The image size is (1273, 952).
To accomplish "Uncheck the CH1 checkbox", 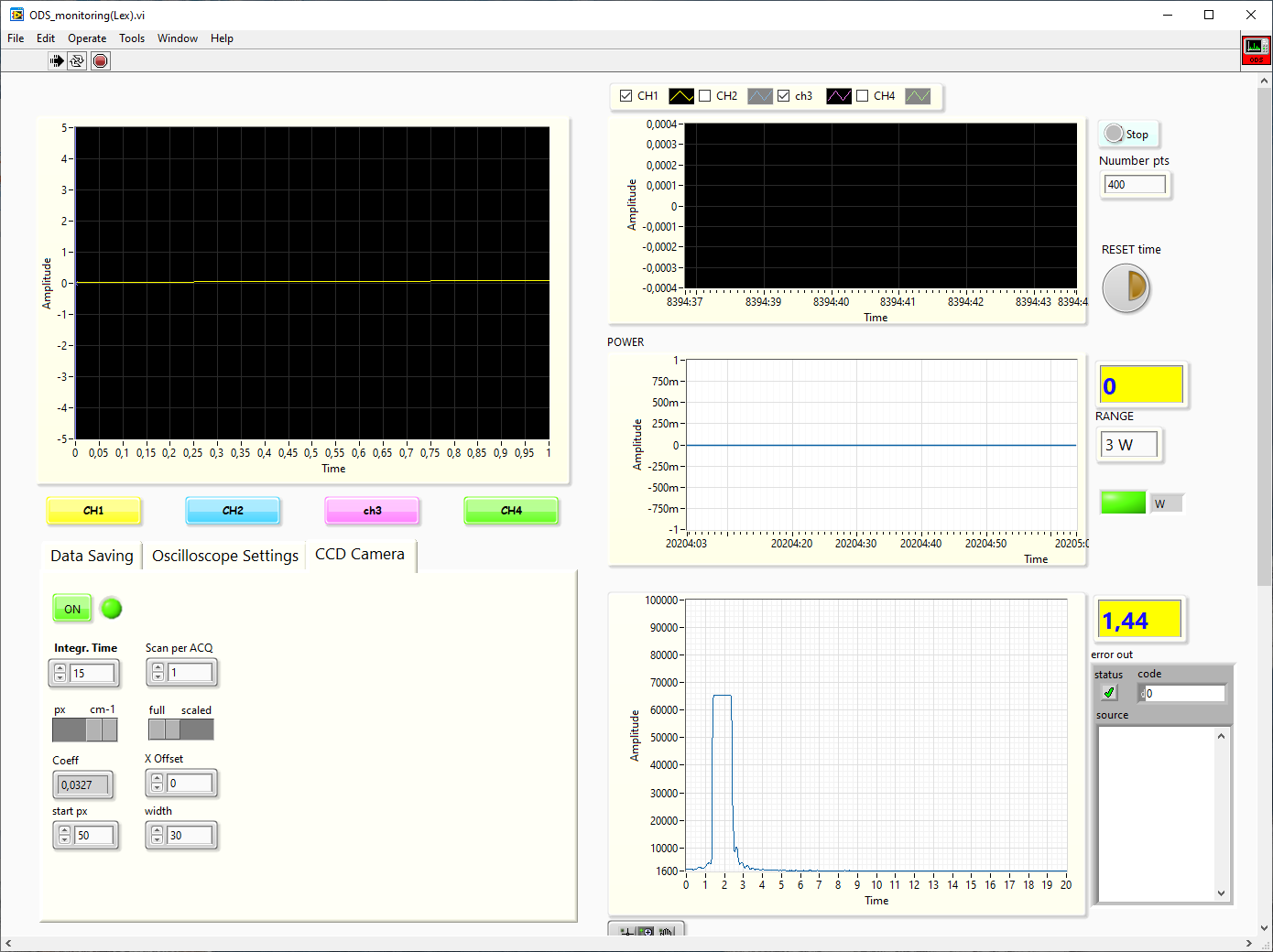I will point(626,96).
